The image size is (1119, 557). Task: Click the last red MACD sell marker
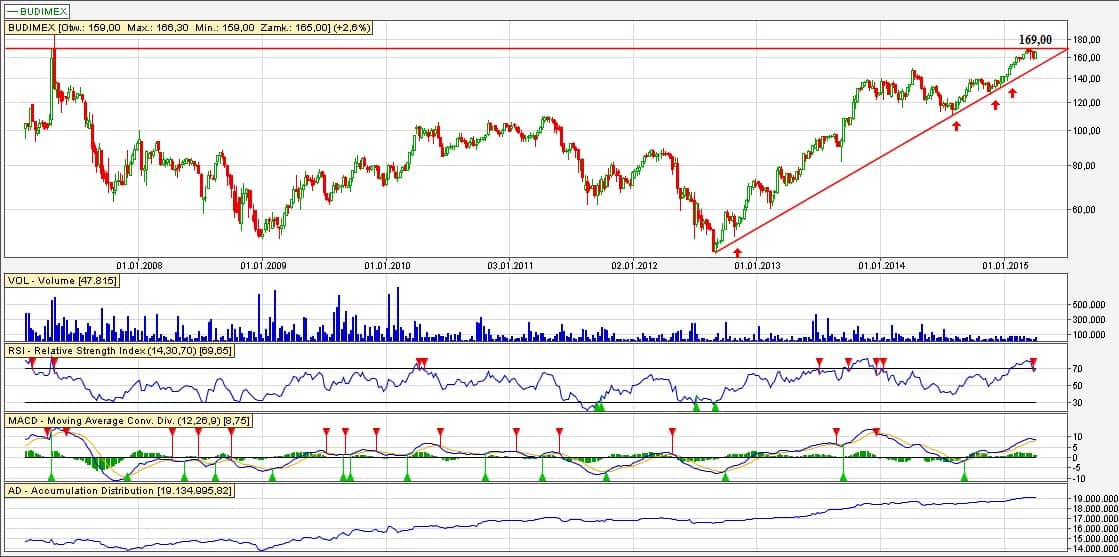click(x=876, y=431)
